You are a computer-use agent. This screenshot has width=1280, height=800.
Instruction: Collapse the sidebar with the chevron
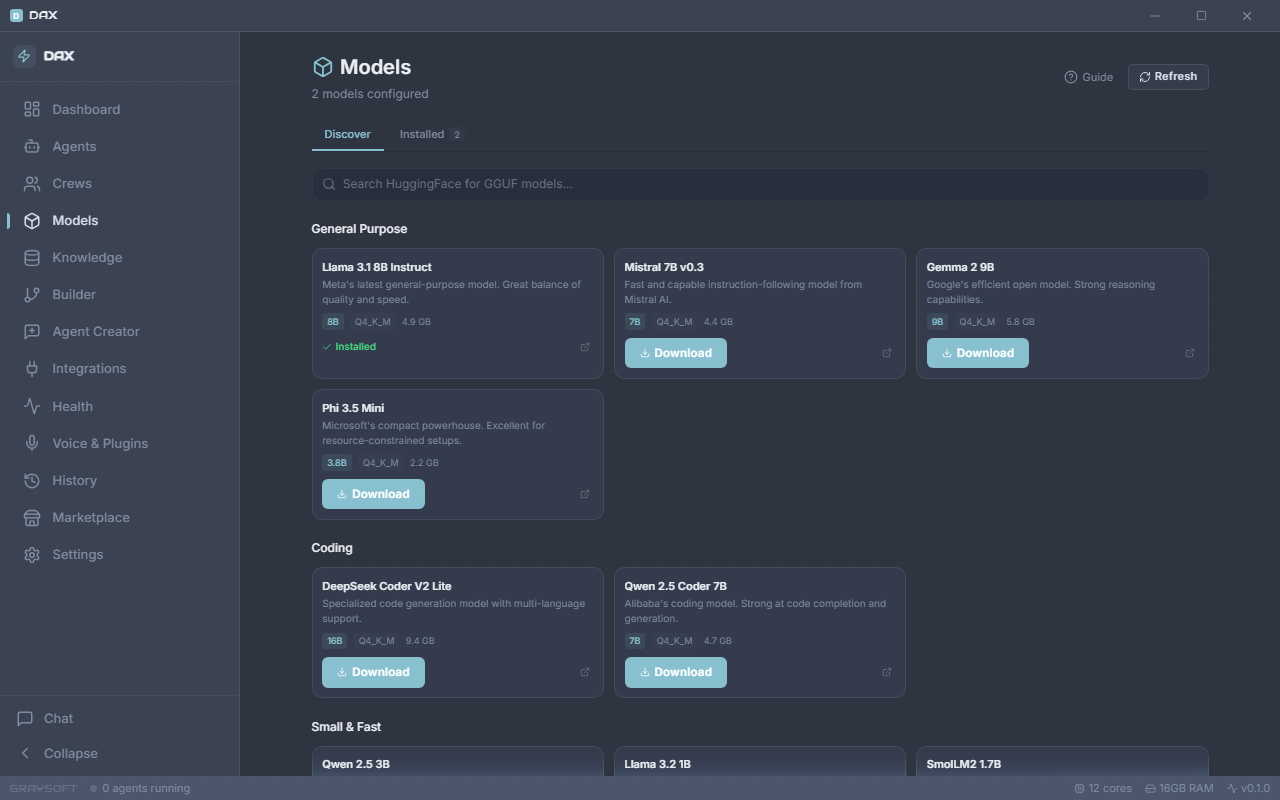tap(26, 753)
